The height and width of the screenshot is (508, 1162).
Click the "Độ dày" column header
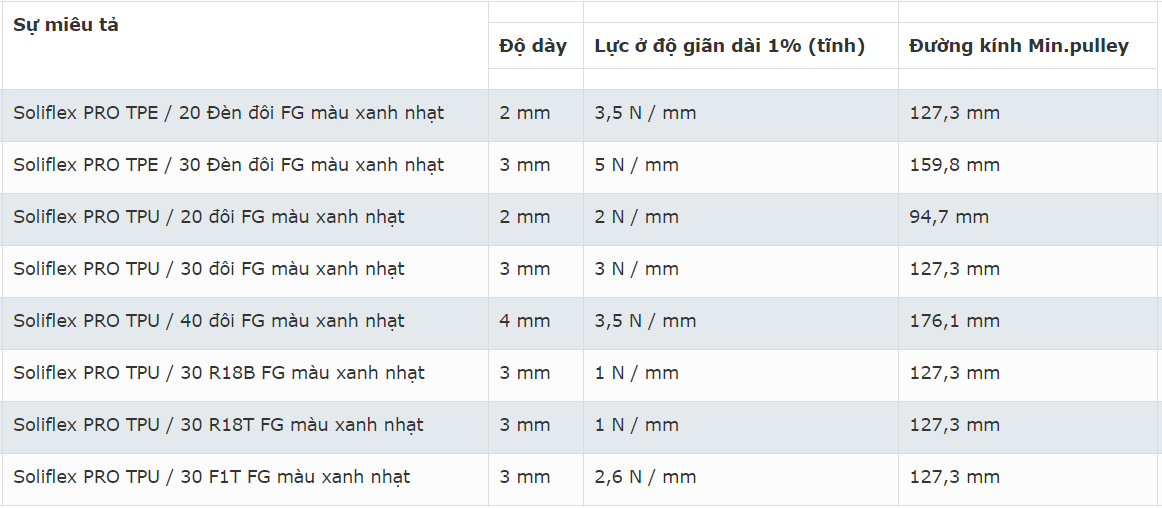(533, 46)
